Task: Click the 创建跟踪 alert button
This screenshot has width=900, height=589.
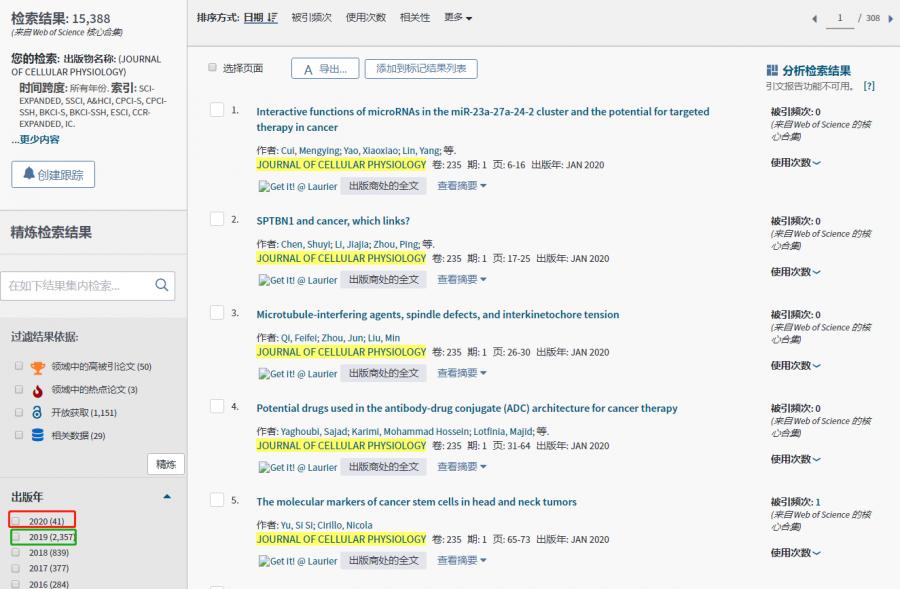Action: click(x=53, y=175)
